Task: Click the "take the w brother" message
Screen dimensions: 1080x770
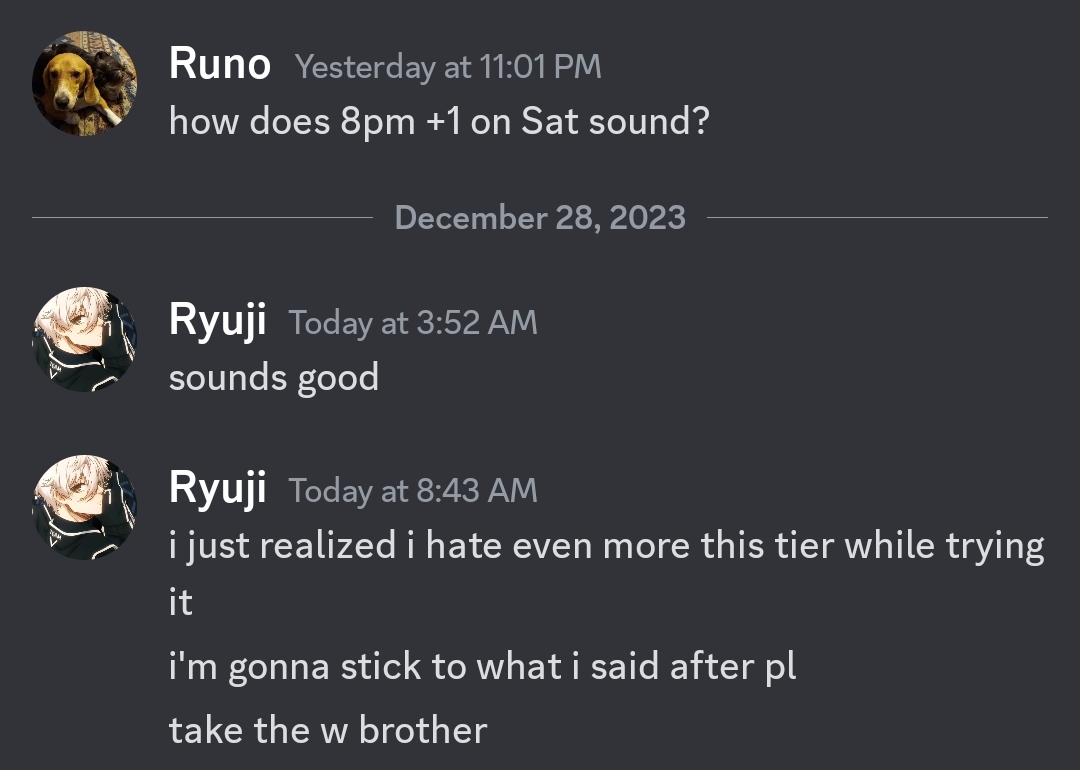Action: tap(327, 730)
